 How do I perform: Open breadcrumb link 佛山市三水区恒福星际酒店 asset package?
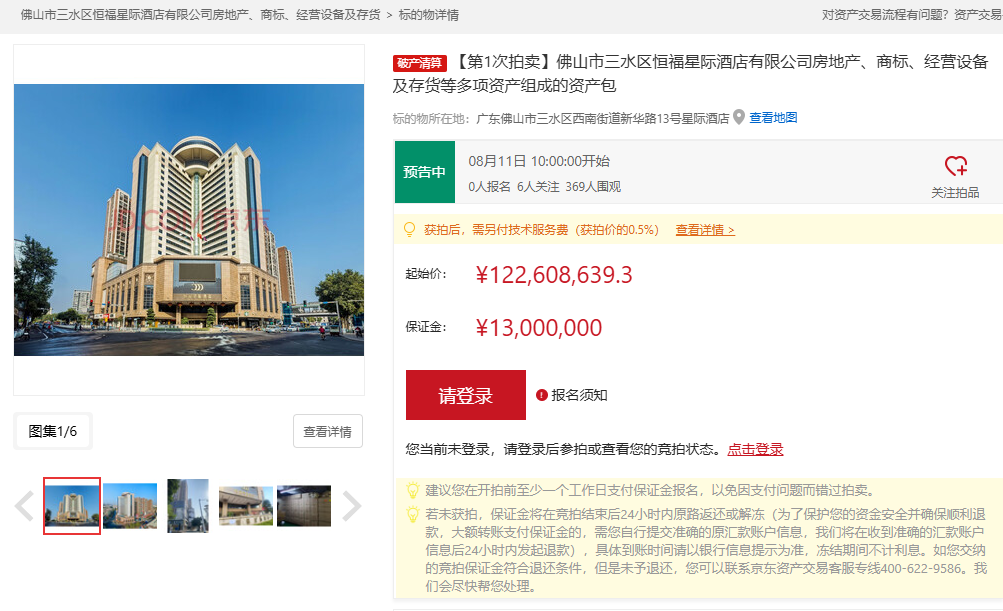coord(200,15)
